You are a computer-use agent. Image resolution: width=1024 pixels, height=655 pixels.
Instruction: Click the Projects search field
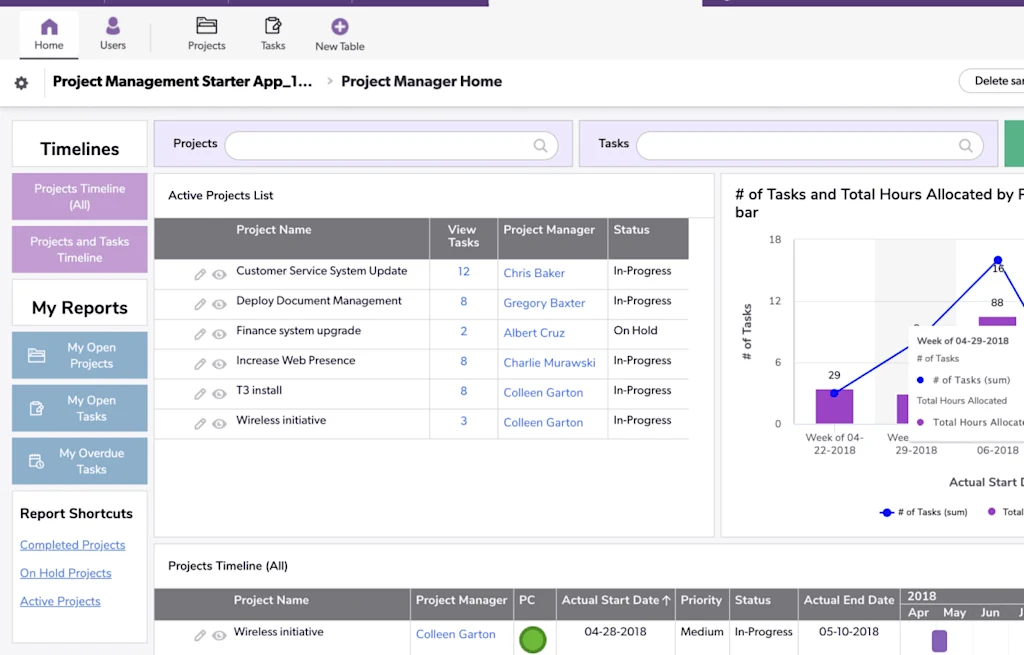pos(391,146)
